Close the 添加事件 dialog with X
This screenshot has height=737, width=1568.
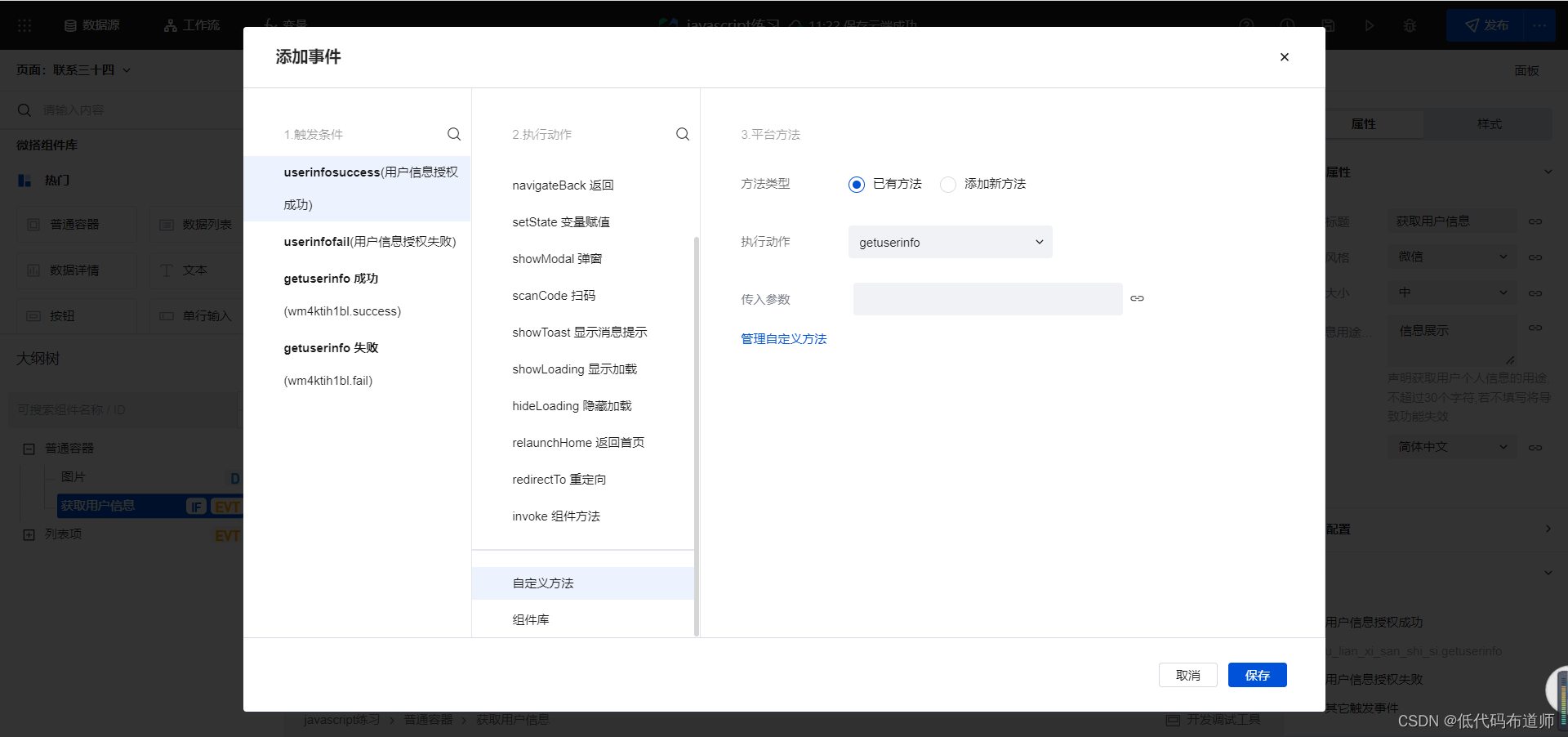(1284, 57)
